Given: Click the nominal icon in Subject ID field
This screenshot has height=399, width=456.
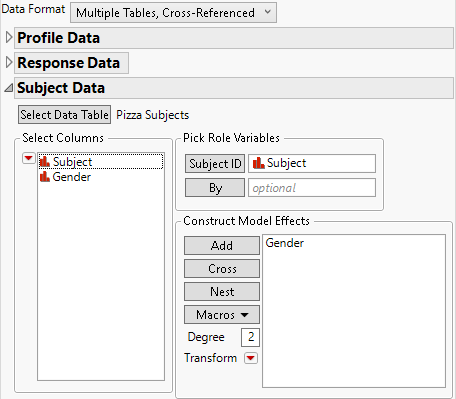Looking at the screenshot, I should click(259, 163).
